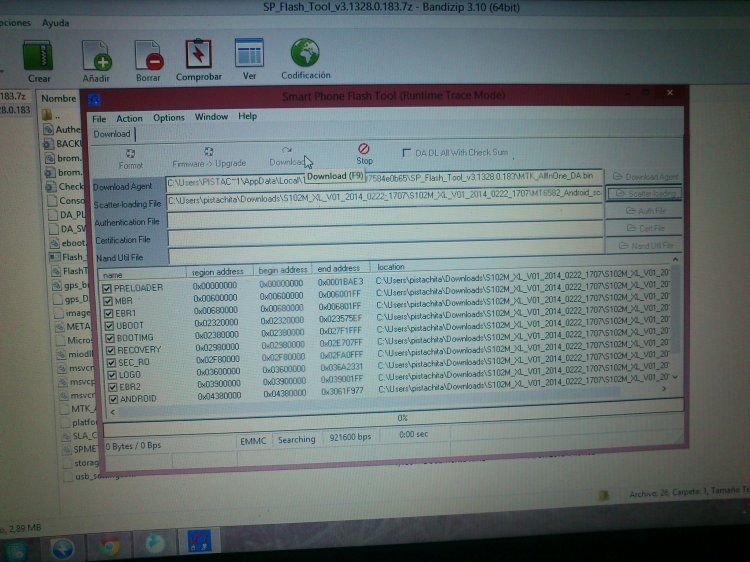Click the begin address column header

pyautogui.click(x=283, y=270)
